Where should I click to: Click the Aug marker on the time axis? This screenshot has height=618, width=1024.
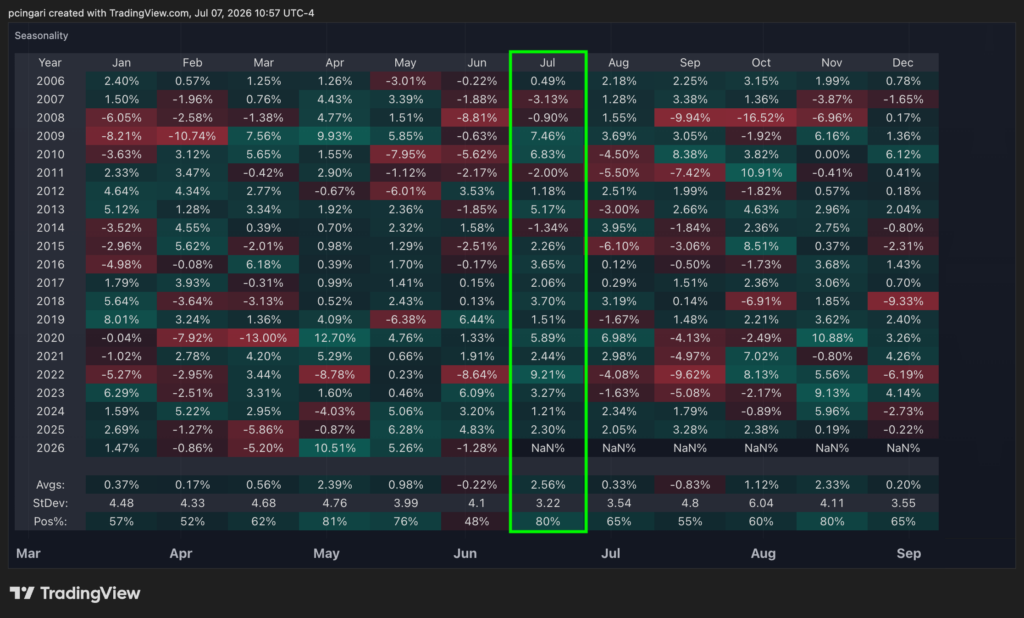(763, 553)
